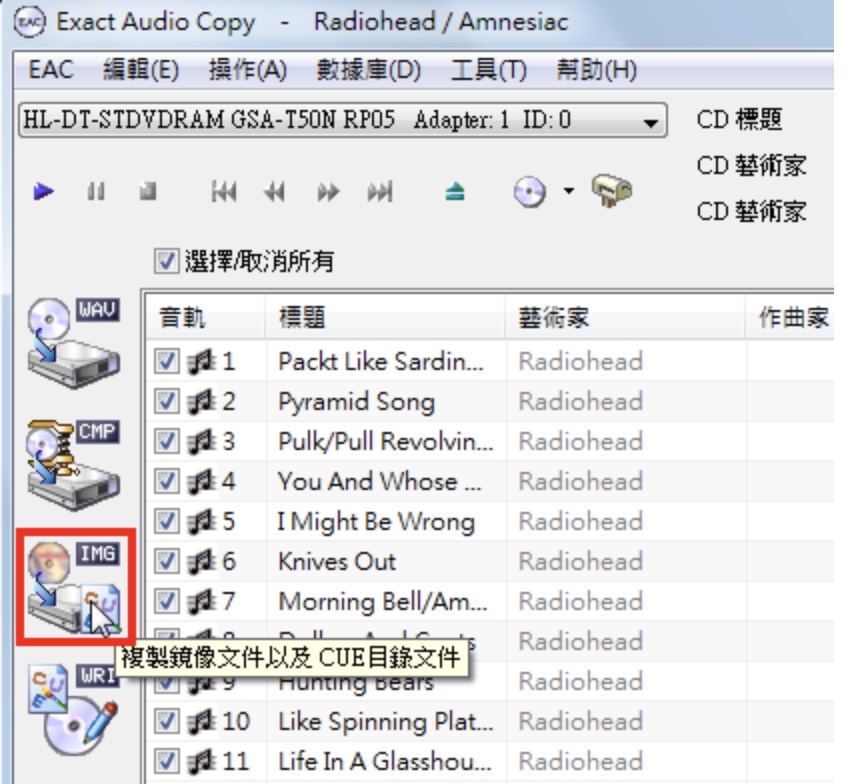
Task: Open the 幫助(H) menu
Action: click(x=597, y=70)
